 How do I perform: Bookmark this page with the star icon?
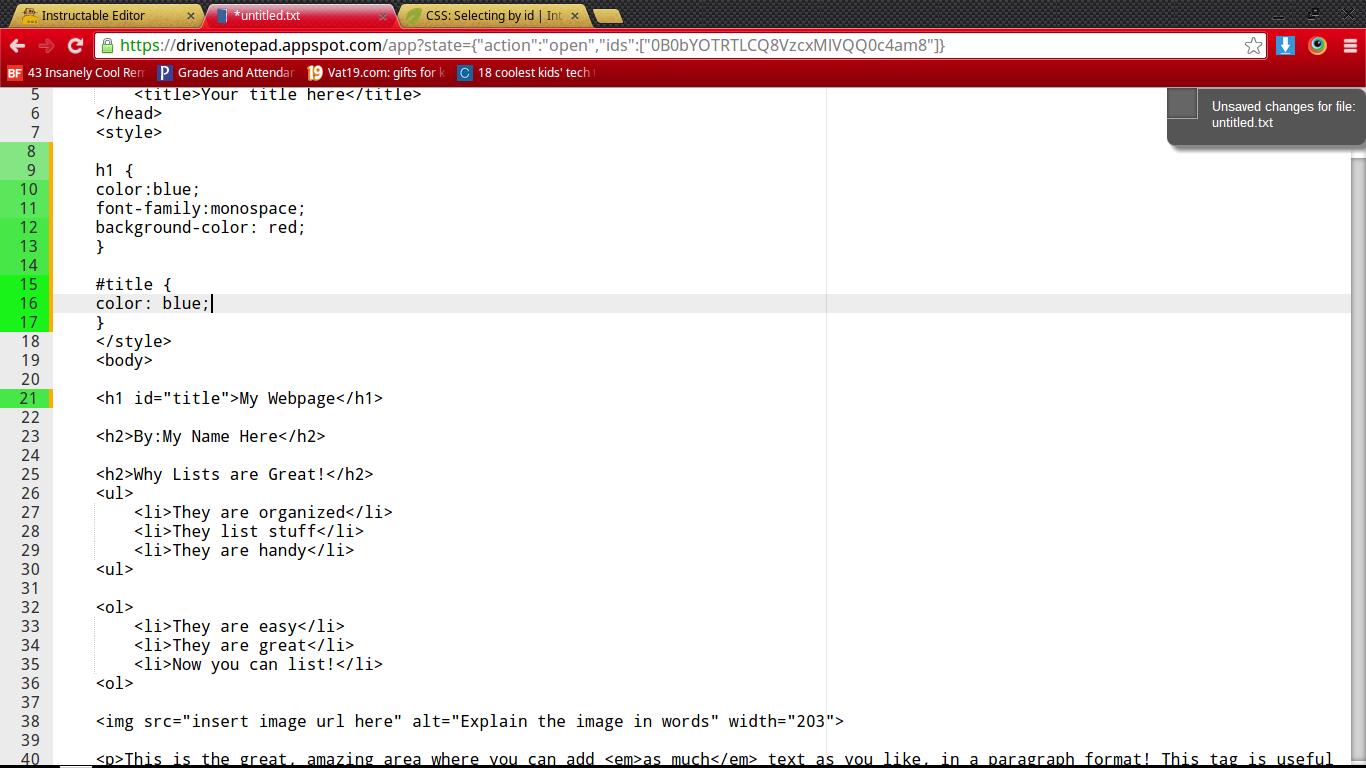click(x=1253, y=46)
